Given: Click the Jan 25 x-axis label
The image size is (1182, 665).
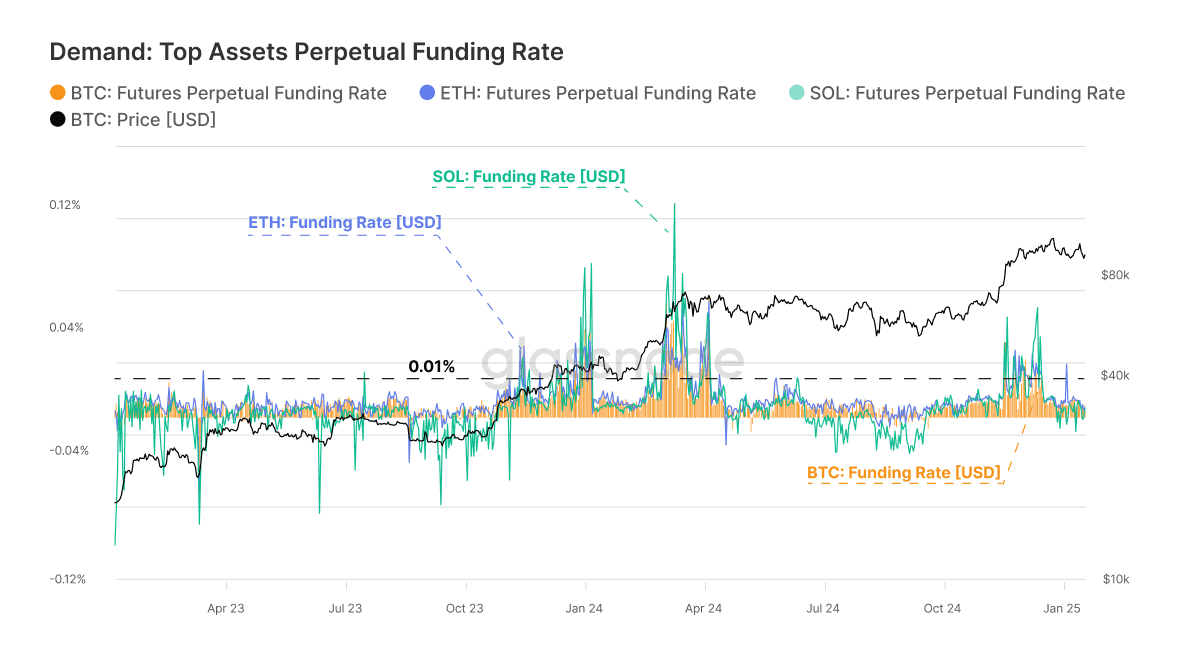Looking at the screenshot, I should point(1061,608).
